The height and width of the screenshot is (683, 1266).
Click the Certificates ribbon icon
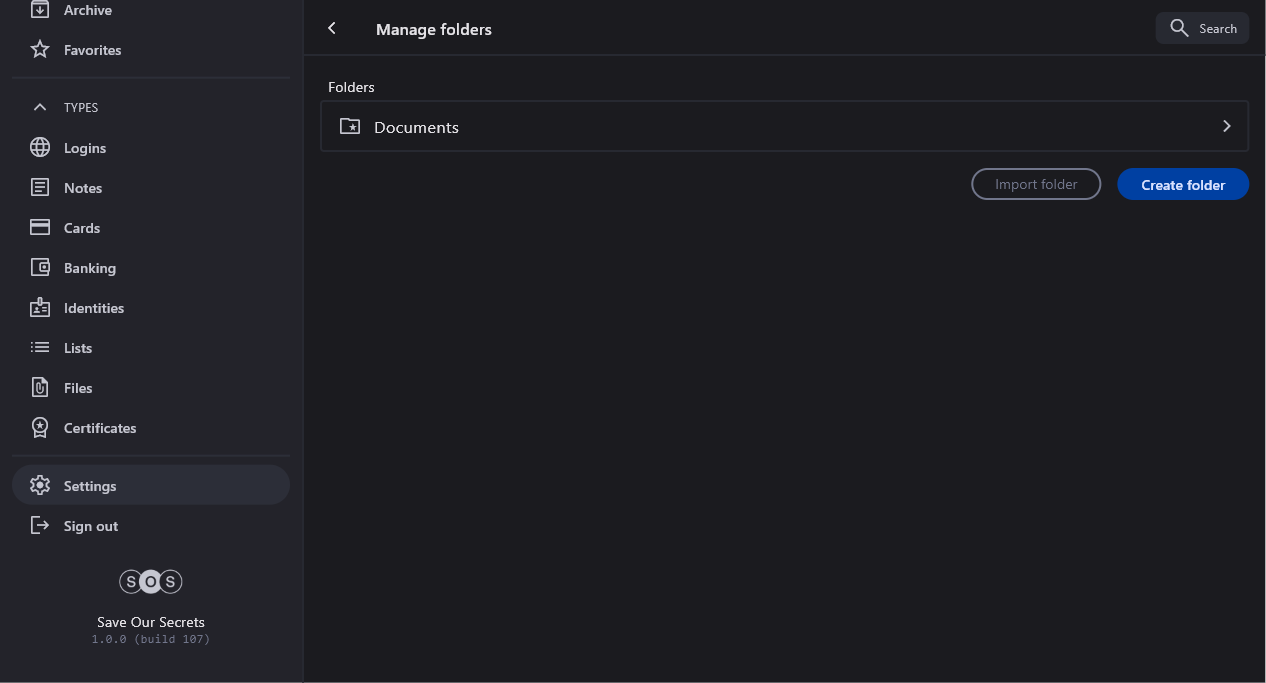[40, 428]
